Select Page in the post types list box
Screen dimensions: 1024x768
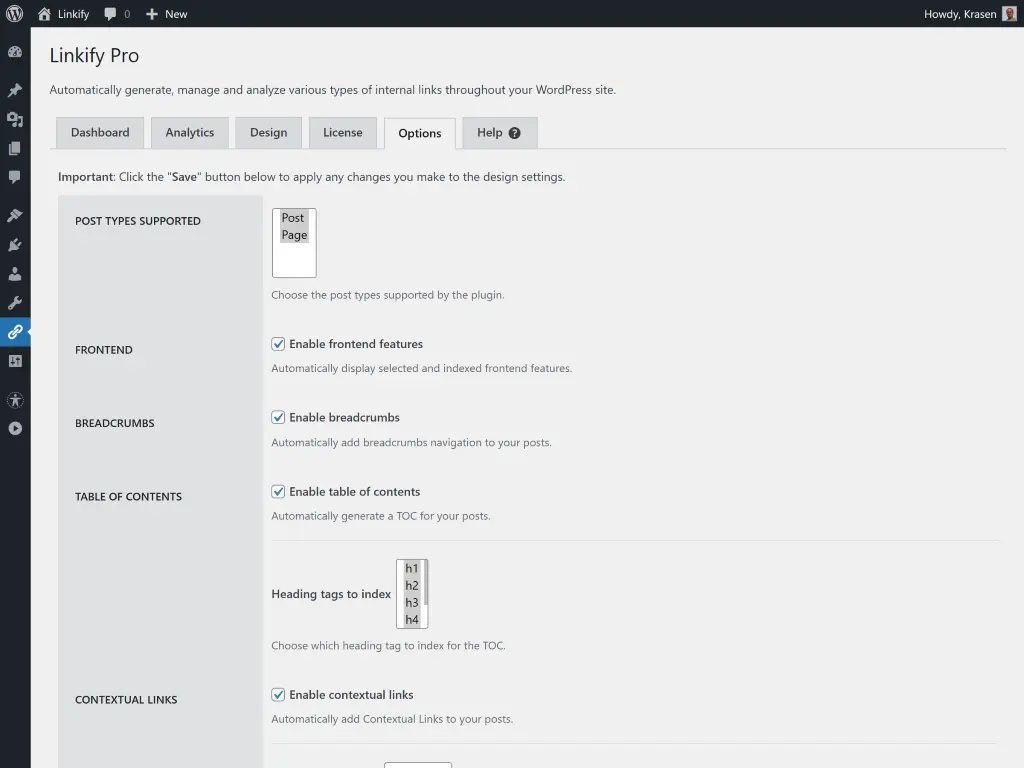pyautogui.click(x=293, y=234)
